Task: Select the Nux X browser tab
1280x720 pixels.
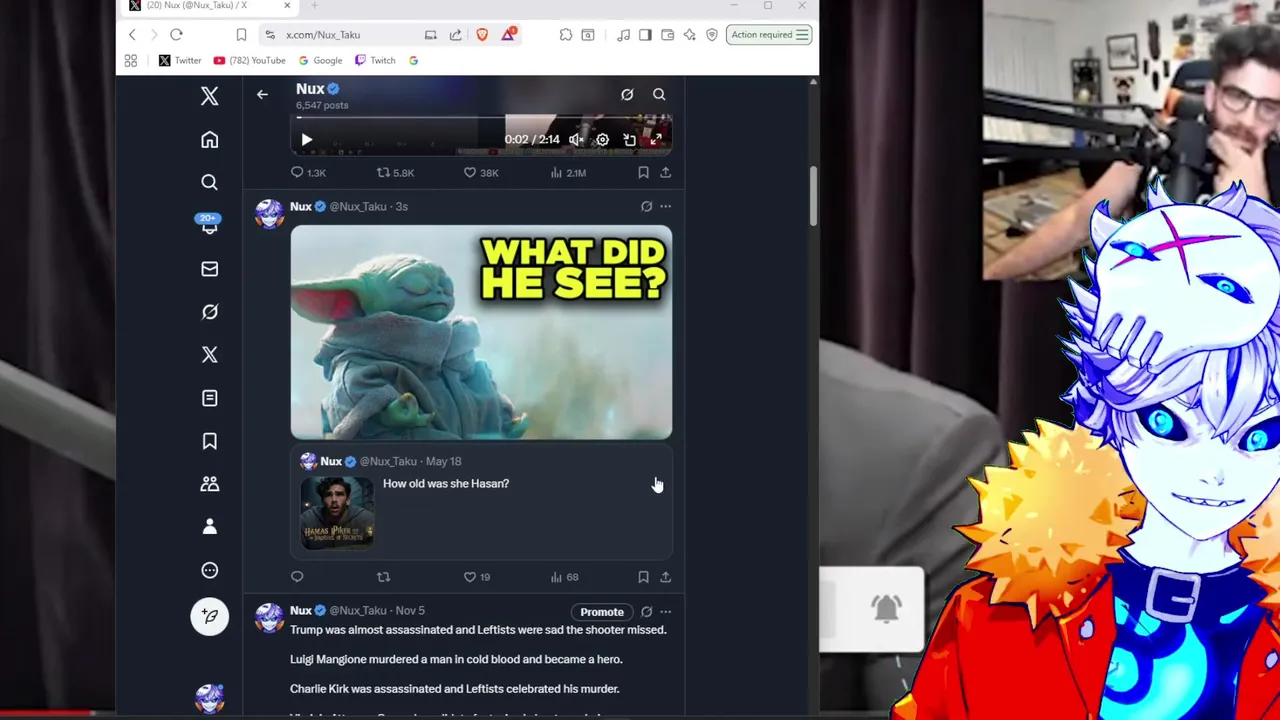Action: 207,6
